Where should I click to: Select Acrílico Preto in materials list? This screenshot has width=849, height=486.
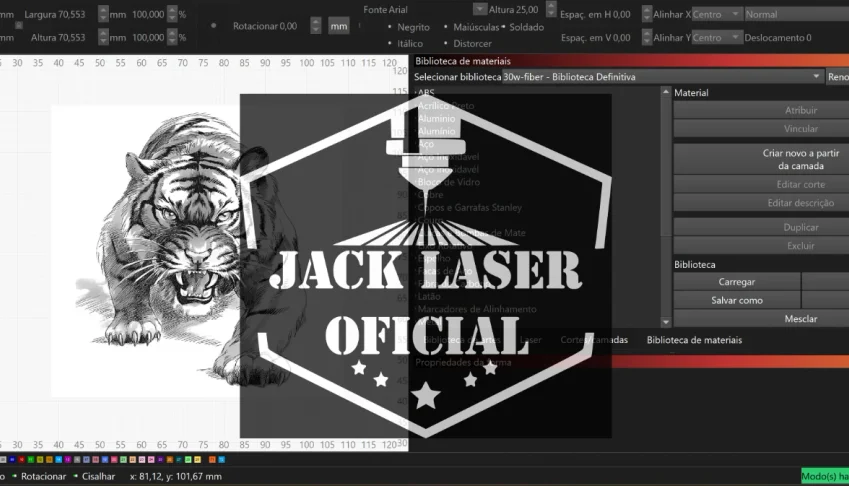point(446,106)
